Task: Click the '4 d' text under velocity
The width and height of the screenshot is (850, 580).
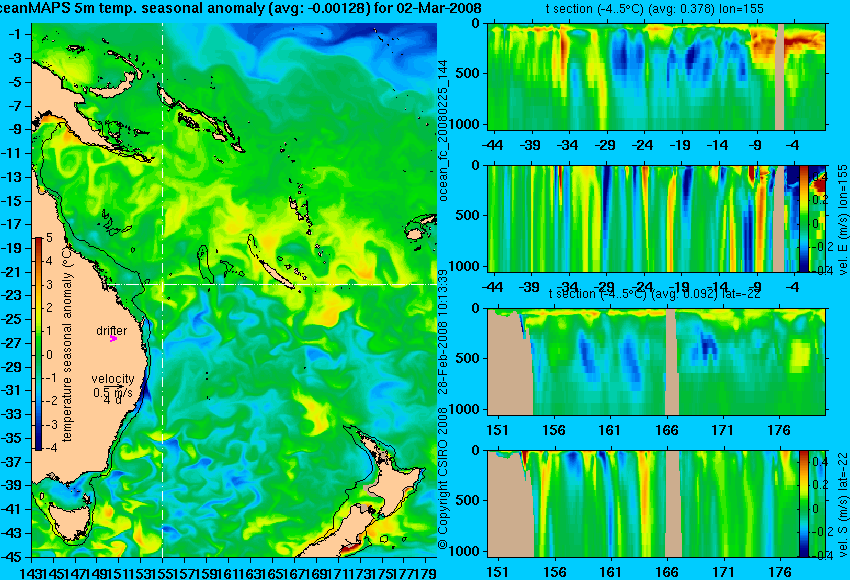Action: pos(112,400)
